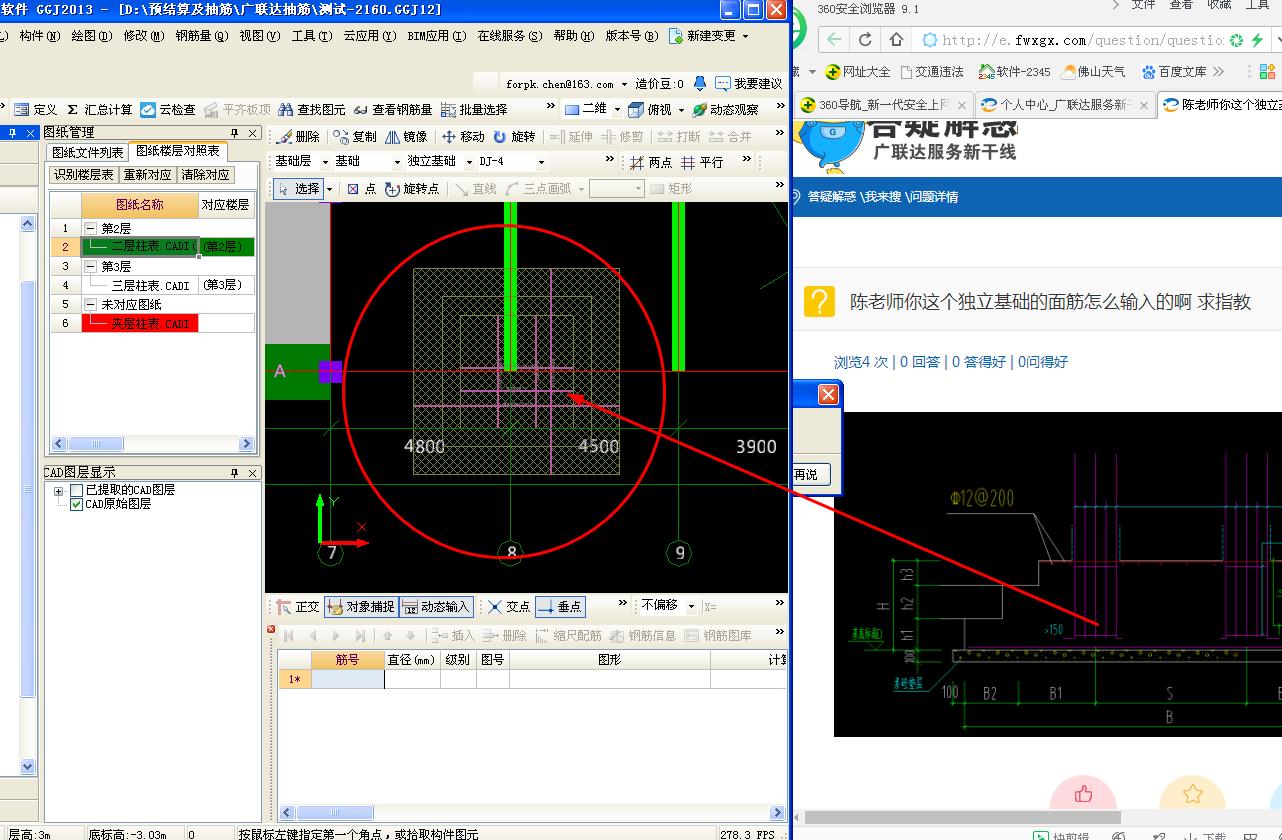Uncheck CAD原始图层 checkbox
The width and height of the screenshot is (1282, 840).
tap(76, 505)
